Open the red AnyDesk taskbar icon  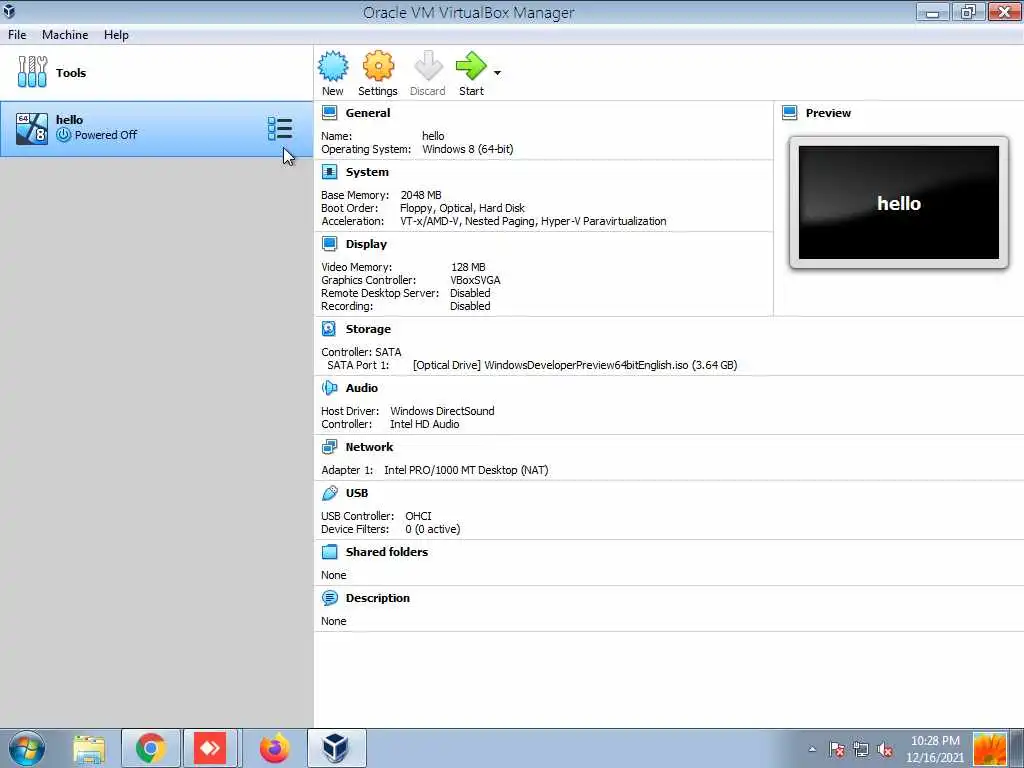click(x=210, y=748)
